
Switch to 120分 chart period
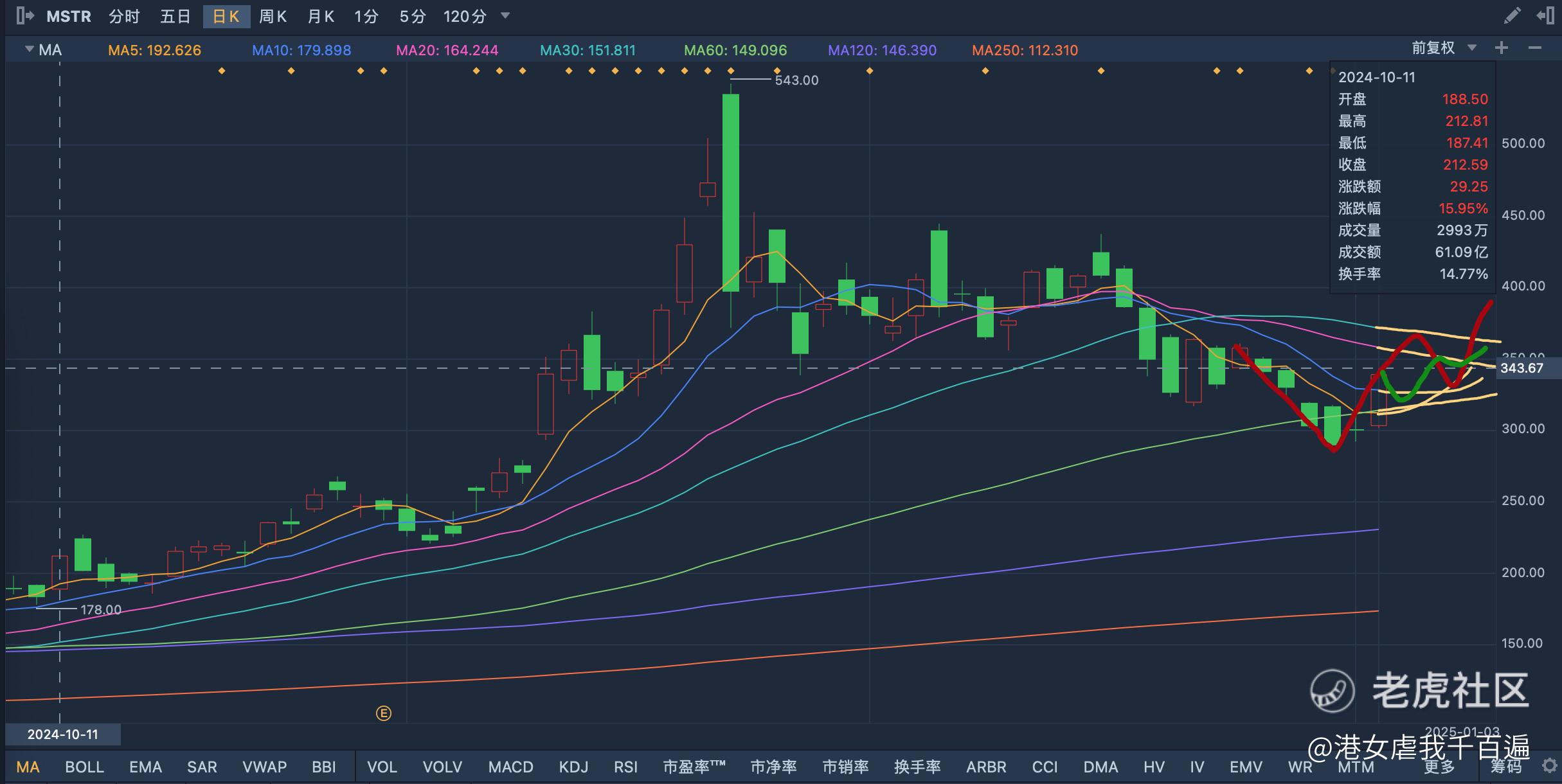click(465, 16)
